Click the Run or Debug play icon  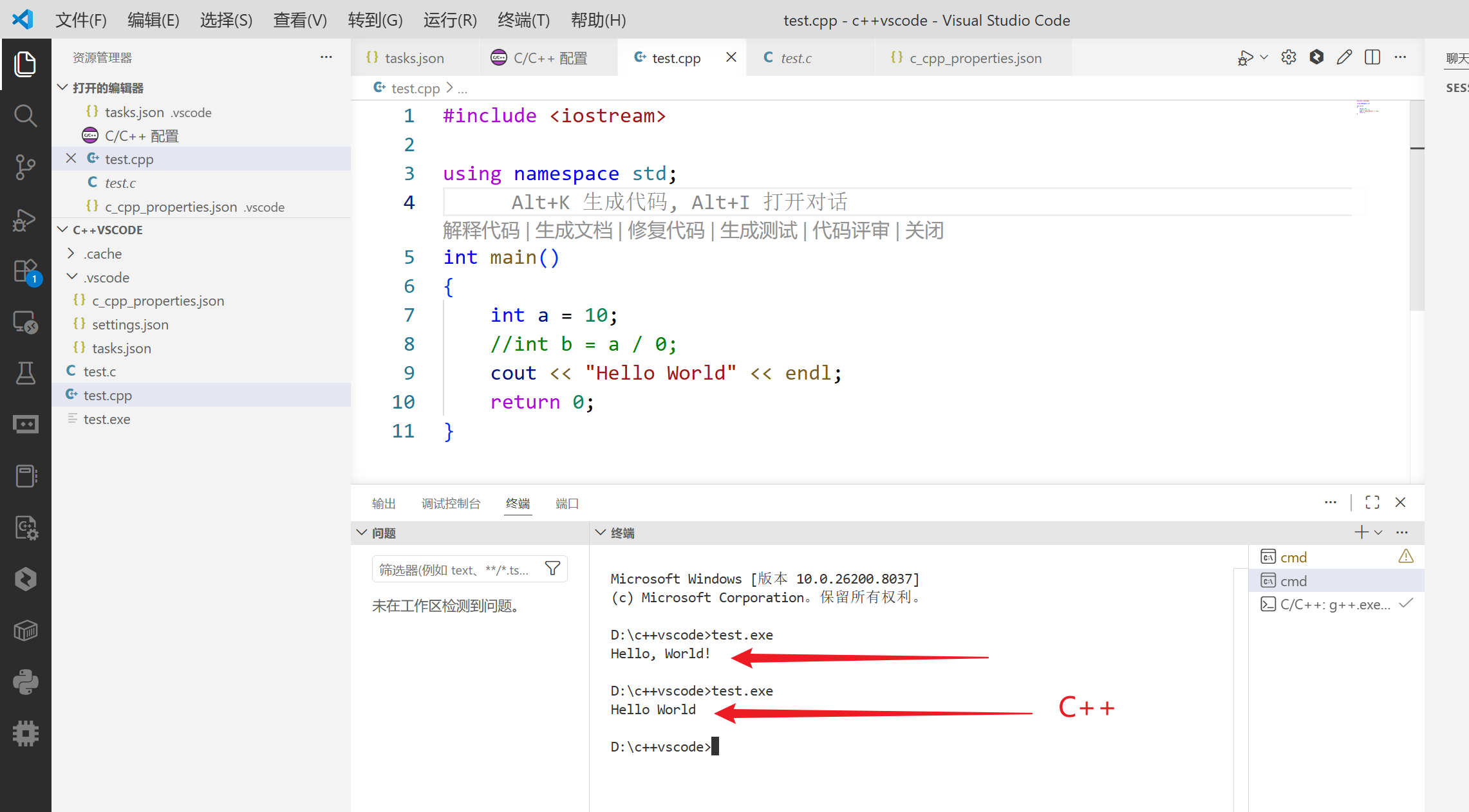coord(1245,58)
